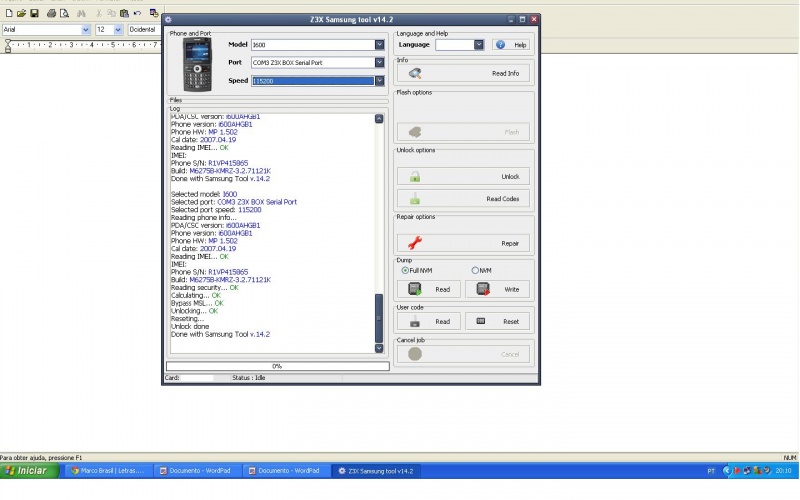Click log line 'Selected model: I600'
This screenshot has width=800, height=500.
pyautogui.click(x=204, y=194)
